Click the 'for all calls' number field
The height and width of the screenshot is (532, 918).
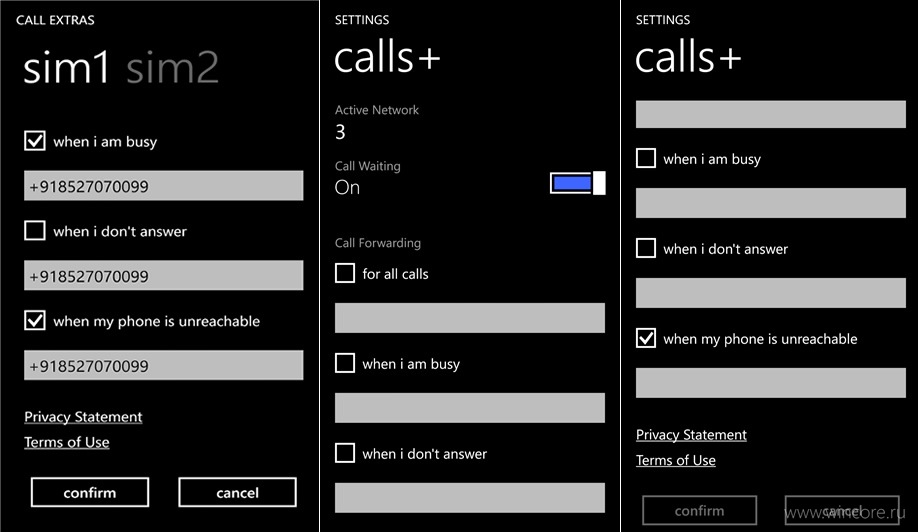(470, 318)
